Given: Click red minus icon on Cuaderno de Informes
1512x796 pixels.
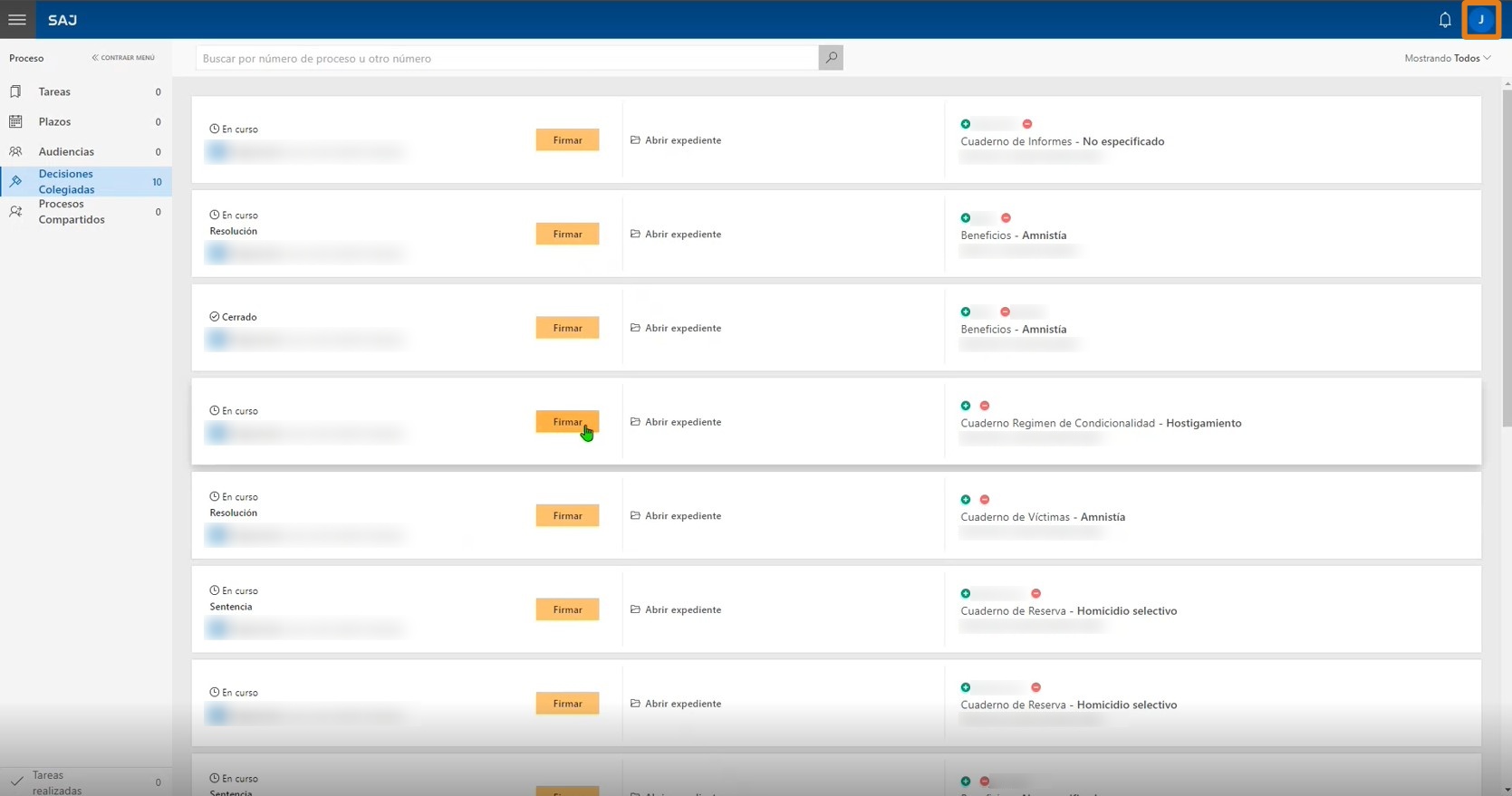Looking at the screenshot, I should click(x=1027, y=124).
